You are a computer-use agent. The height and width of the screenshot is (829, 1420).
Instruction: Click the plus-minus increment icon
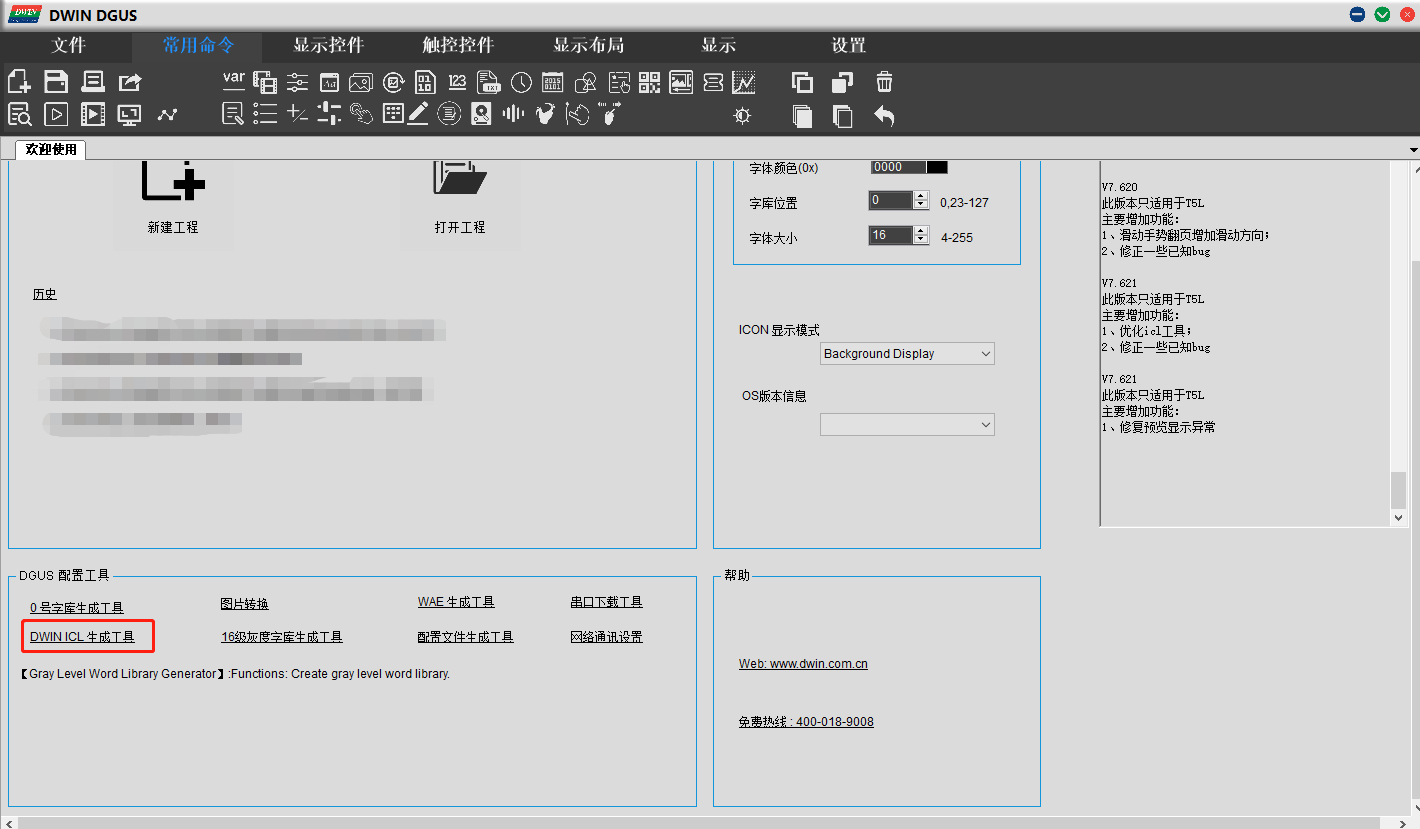point(297,113)
